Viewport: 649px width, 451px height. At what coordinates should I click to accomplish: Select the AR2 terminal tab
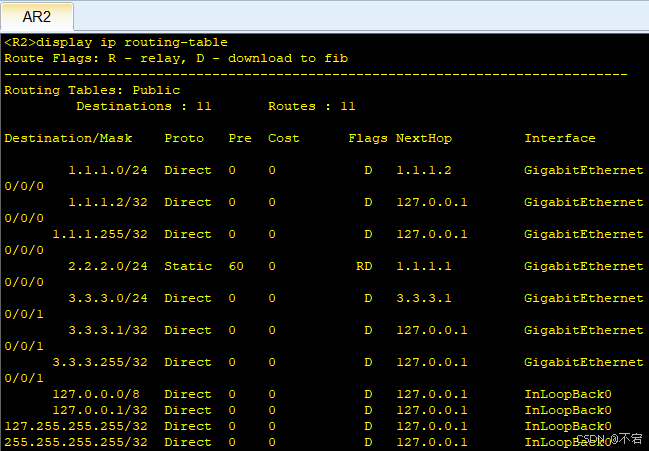(x=37, y=17)
